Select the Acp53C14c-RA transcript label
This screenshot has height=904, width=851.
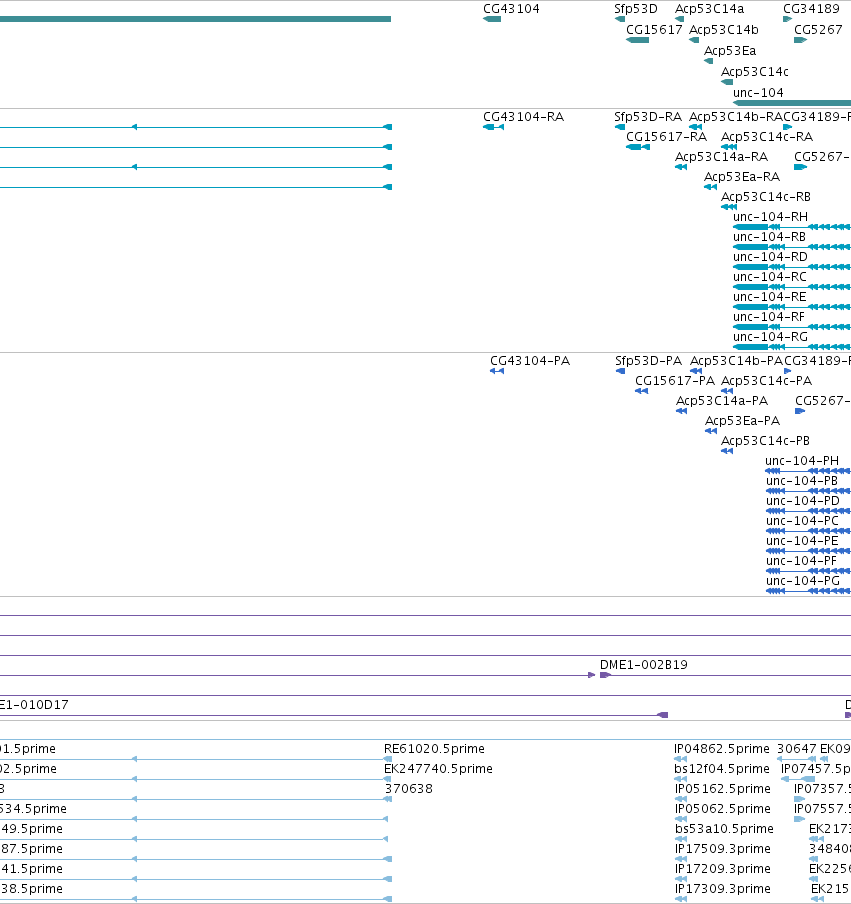click(x=766, y=137)
